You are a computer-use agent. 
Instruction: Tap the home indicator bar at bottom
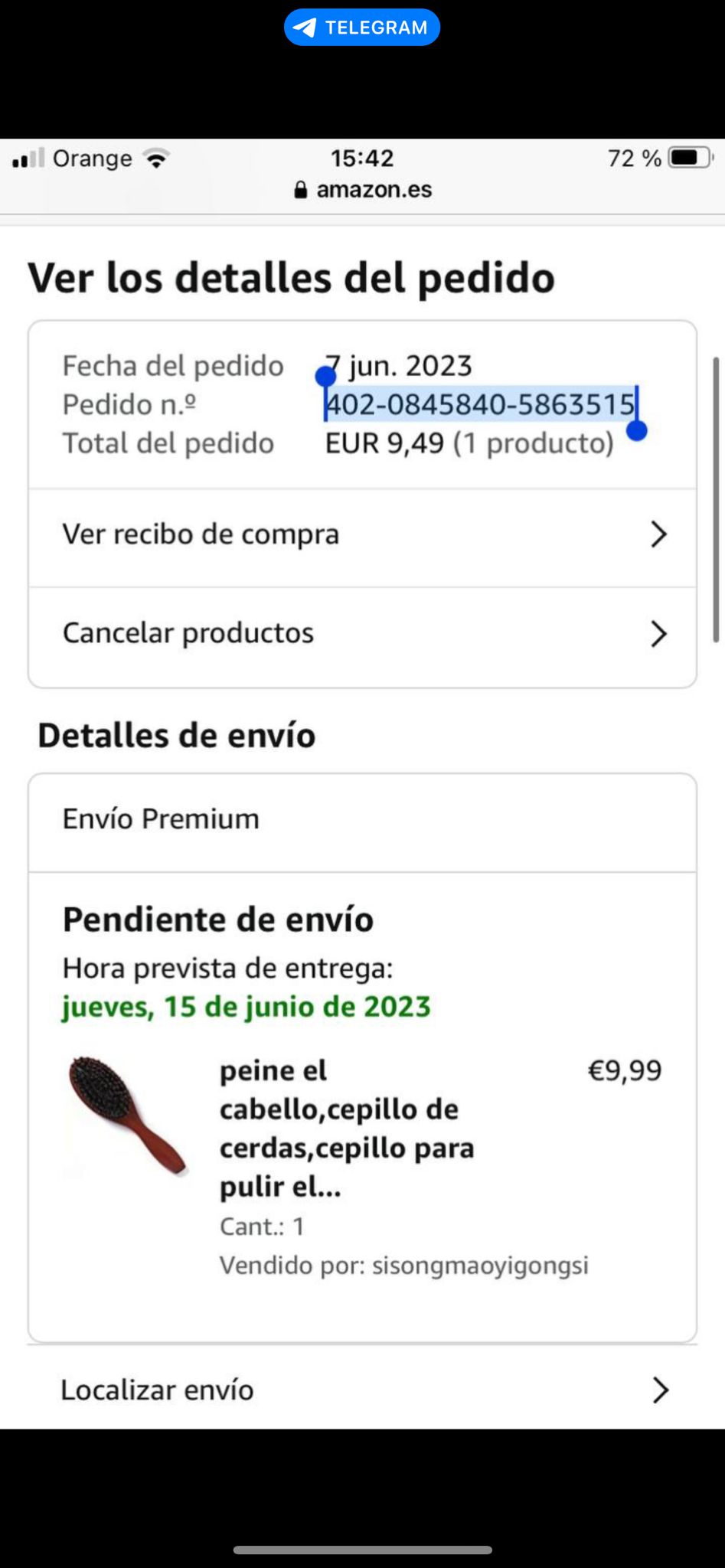point(362,1550)
